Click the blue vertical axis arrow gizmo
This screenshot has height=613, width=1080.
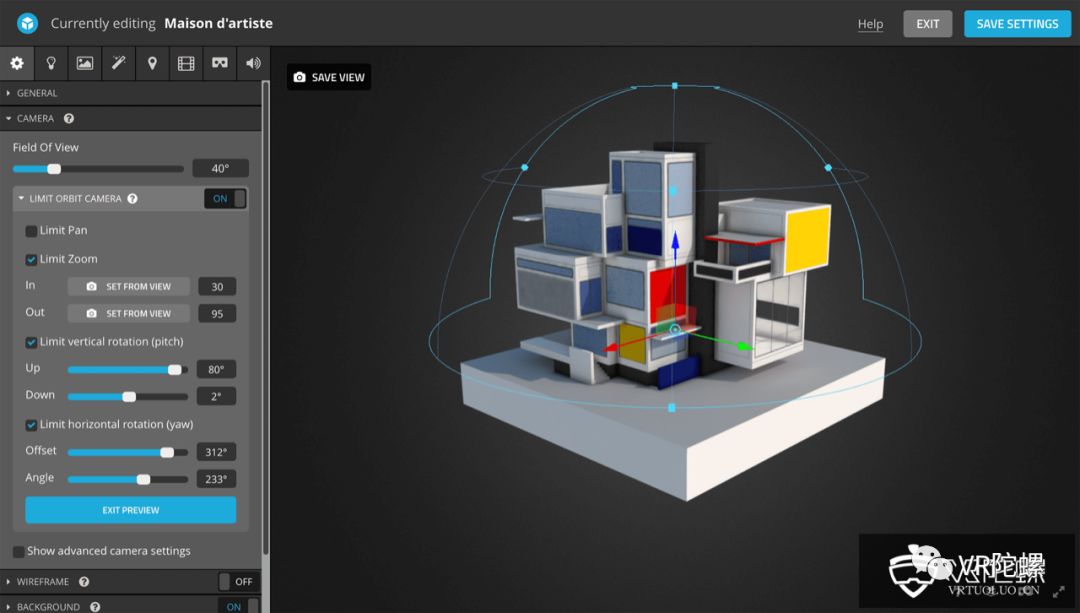tap(675, 240)
